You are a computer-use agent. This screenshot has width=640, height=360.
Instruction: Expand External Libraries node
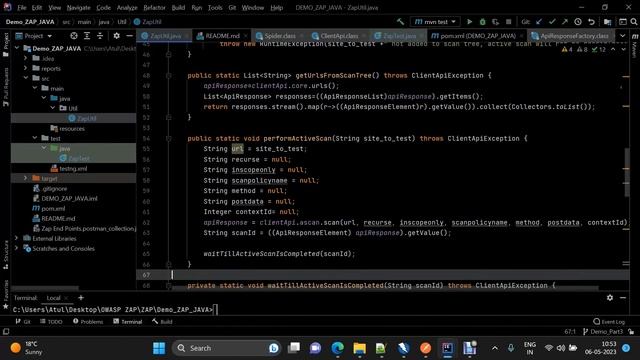click(x=17, y=238)
